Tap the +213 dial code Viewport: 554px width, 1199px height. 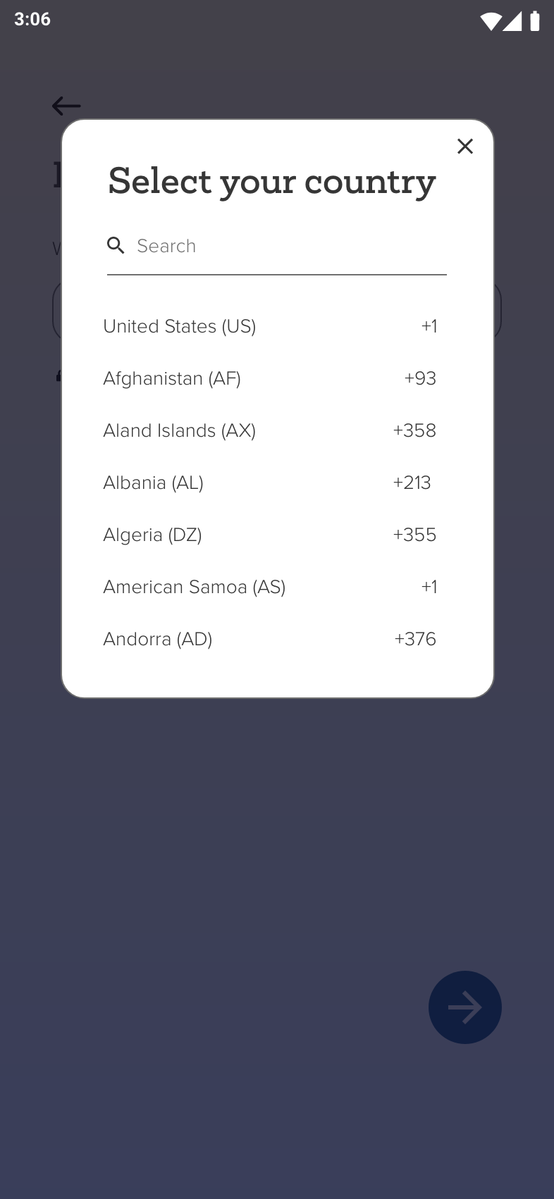pos(412,483)
